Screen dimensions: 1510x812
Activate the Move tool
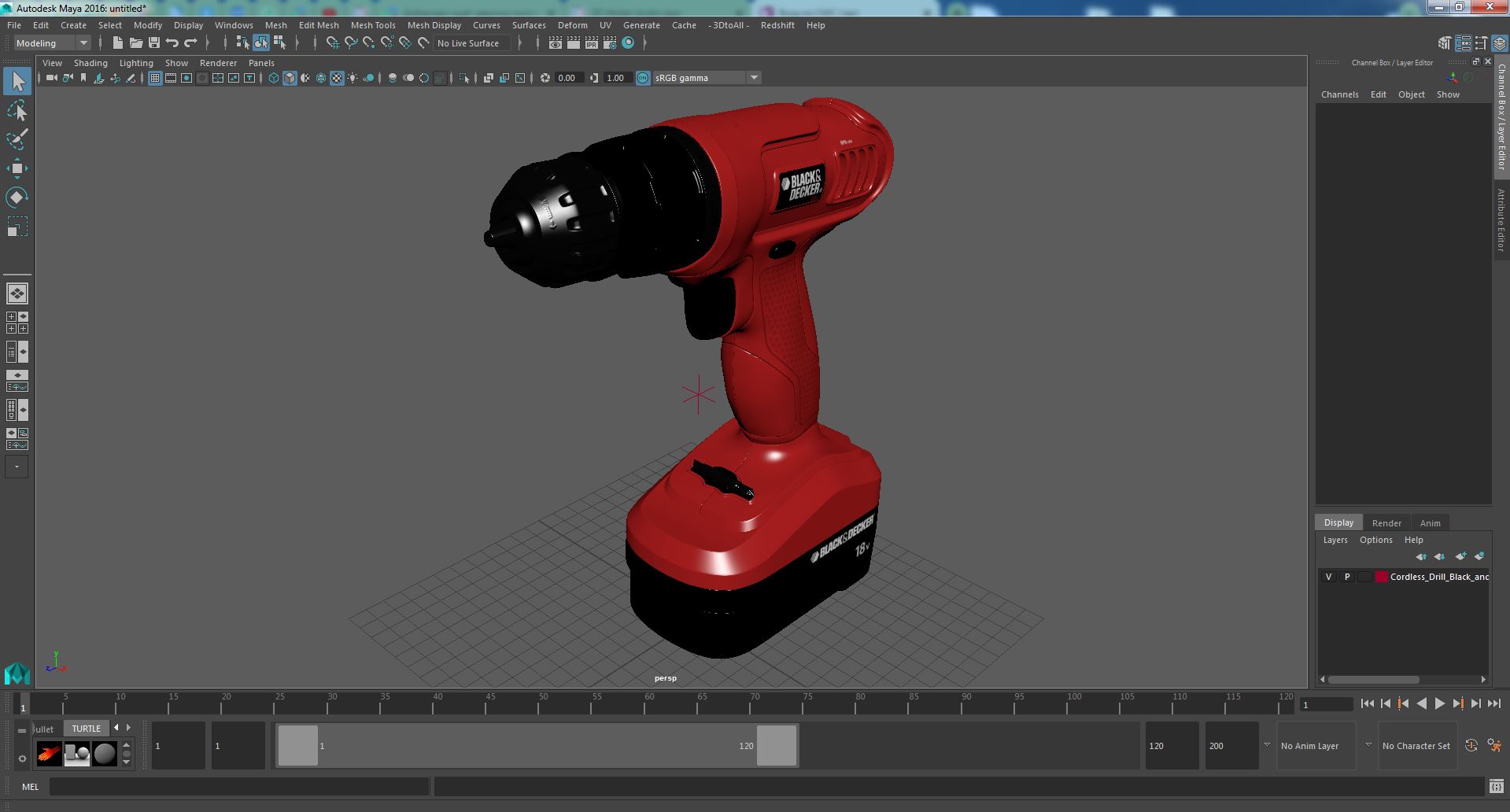coord(17,168)
